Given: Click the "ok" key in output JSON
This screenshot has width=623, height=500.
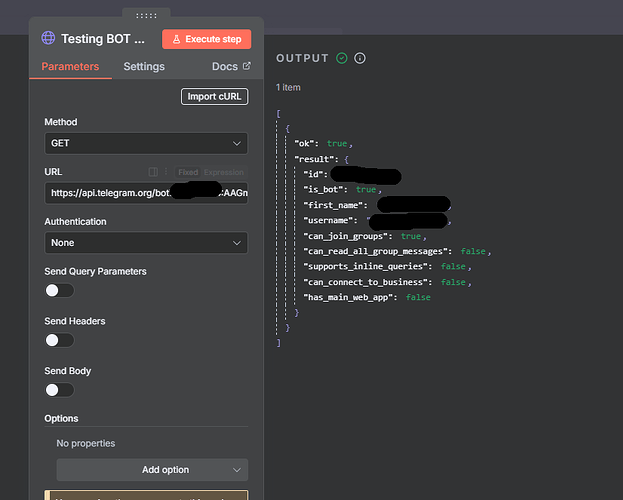Looking at the screenshot, I should [x=302, y=143].
